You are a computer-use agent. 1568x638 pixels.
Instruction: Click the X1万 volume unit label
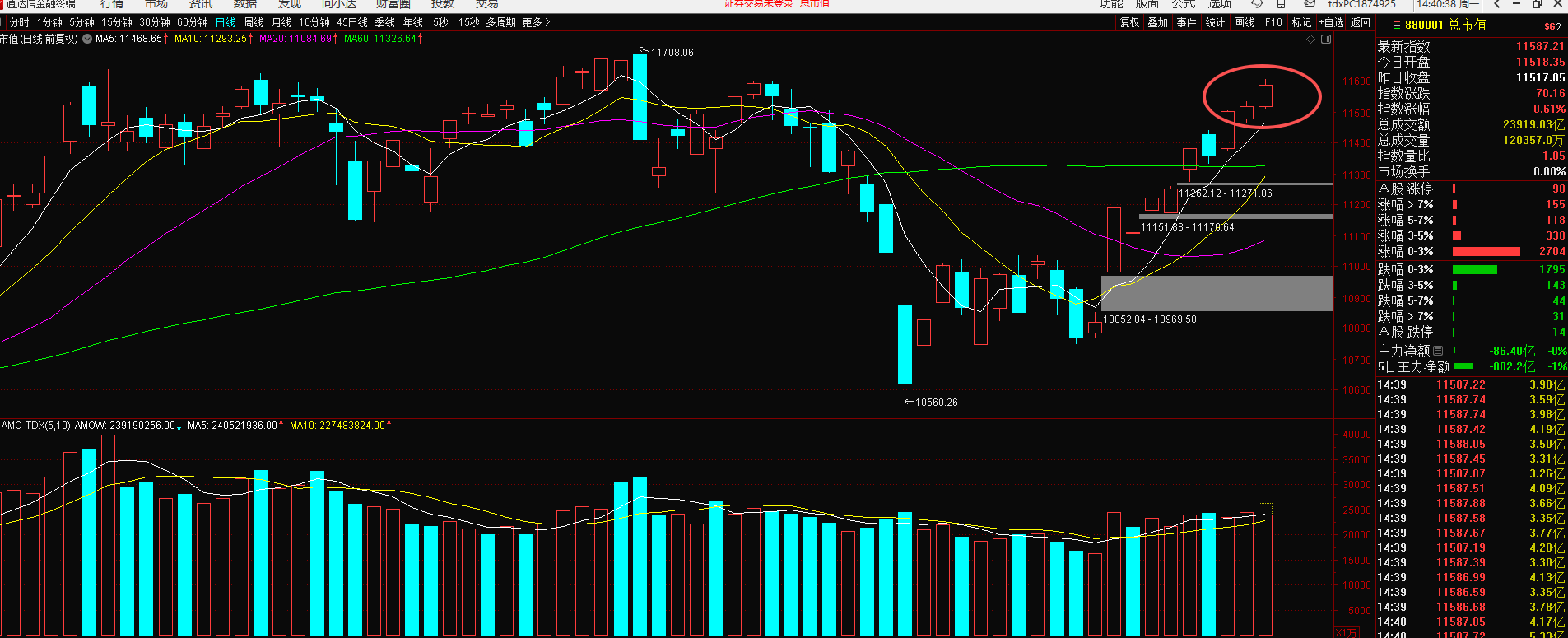tap(1346, 632)
